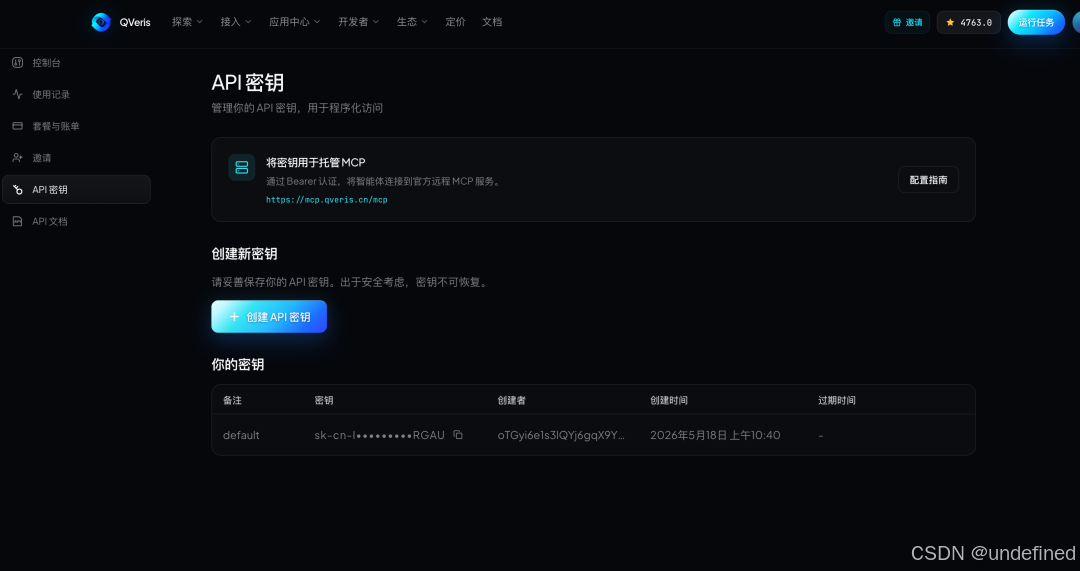Select 邀请 in the sidebar
The width and height of the screenshot is (1080, 571).
pyautogui.click(x=76, y=158)
